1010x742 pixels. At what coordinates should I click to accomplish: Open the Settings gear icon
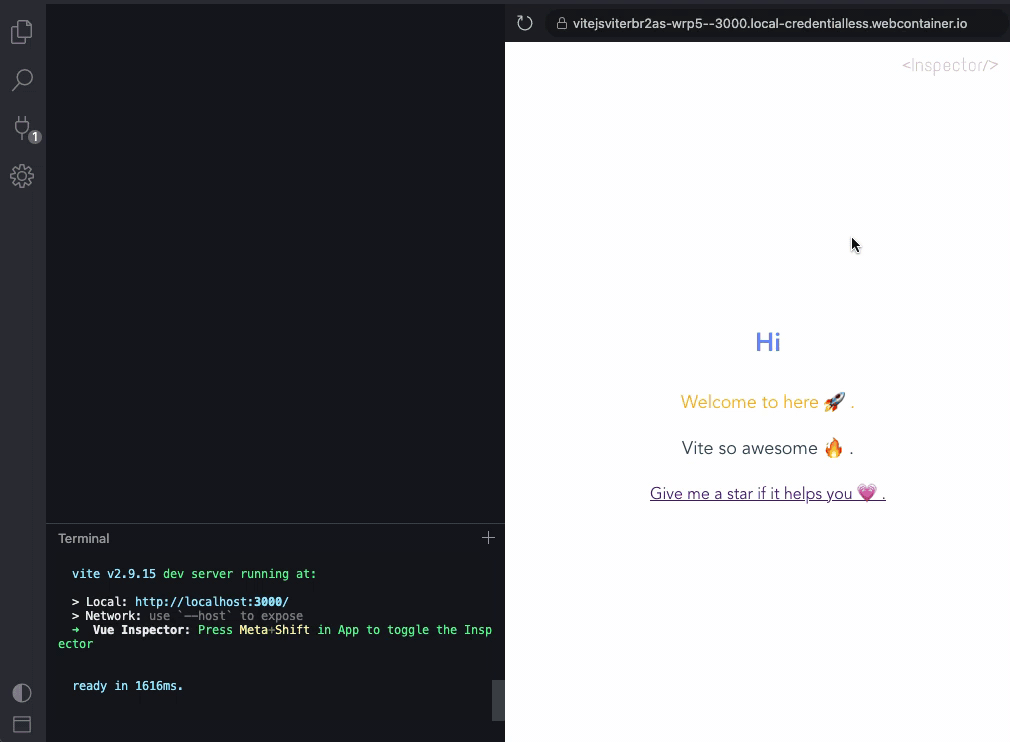22,176
